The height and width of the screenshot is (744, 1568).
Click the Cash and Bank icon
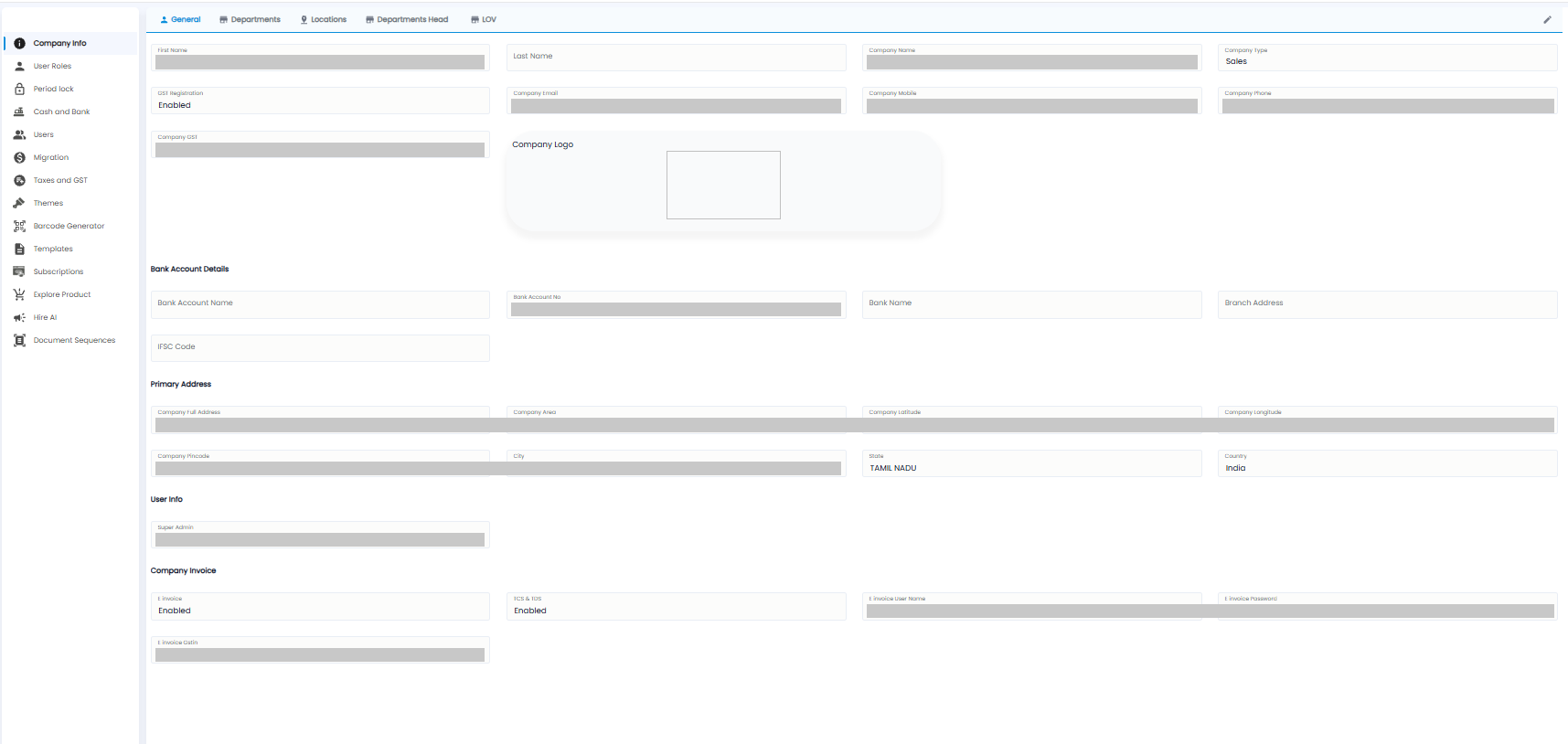tap(19, 112)
